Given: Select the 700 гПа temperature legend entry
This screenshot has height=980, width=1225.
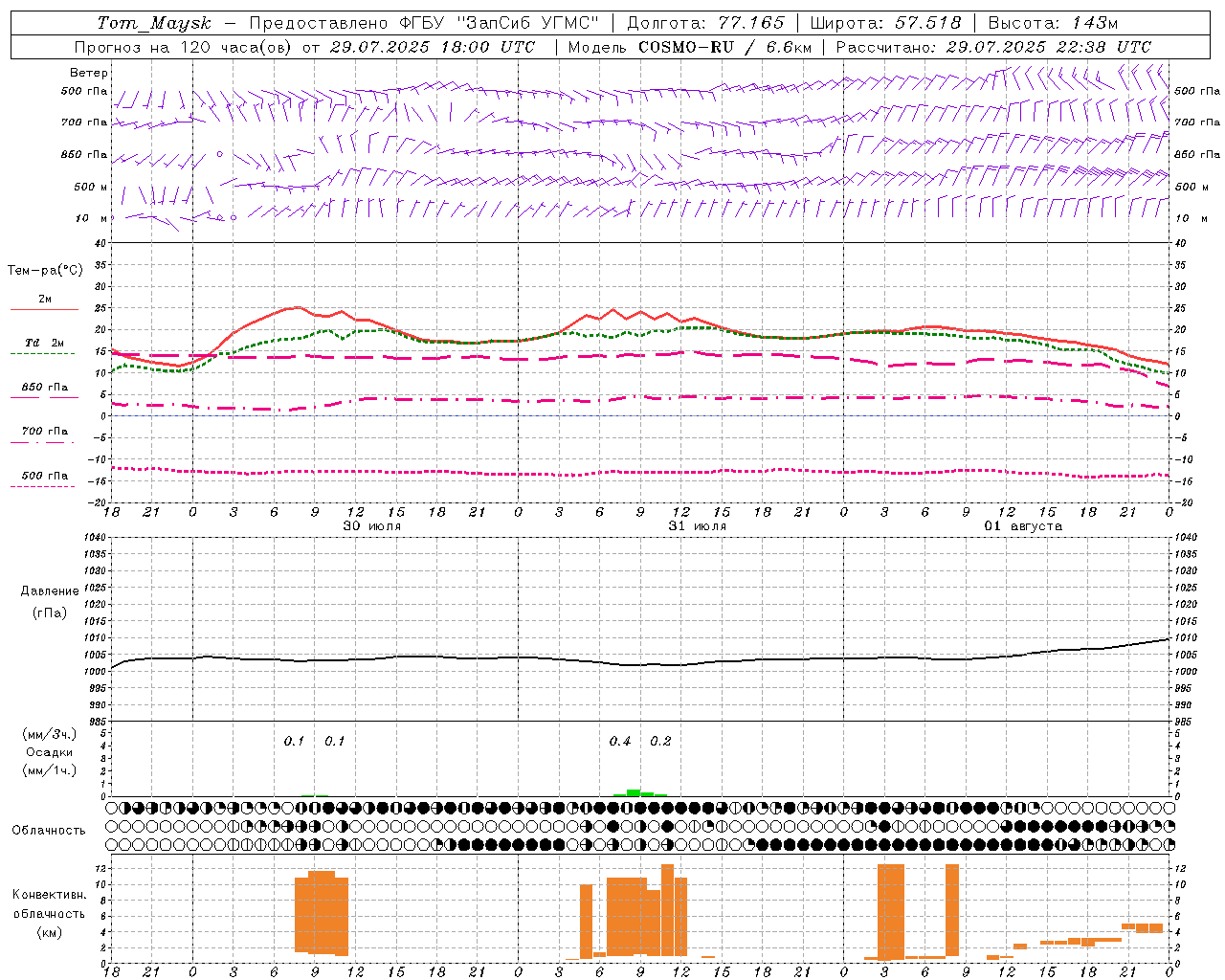Looking at the screenshot, I should [44, 432].
